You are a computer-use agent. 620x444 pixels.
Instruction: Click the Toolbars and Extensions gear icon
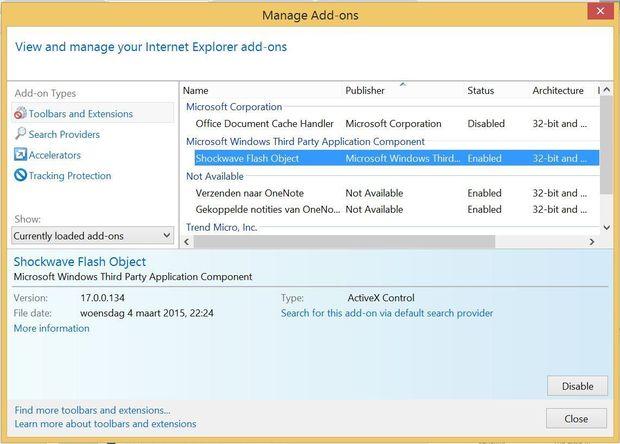point(20,113)
